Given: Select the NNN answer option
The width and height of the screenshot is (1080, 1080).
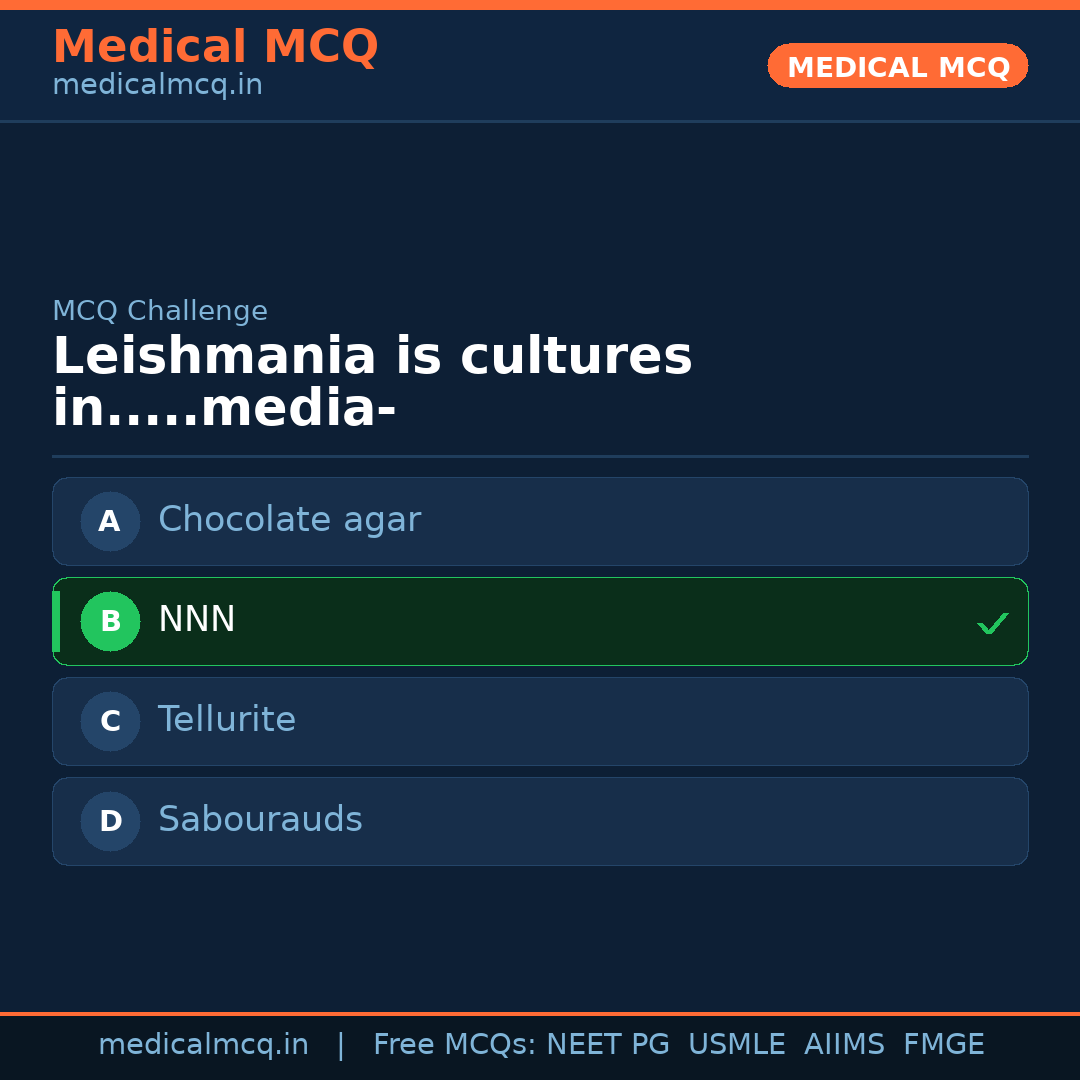Looking at the screenshot, I should (197, 620).
